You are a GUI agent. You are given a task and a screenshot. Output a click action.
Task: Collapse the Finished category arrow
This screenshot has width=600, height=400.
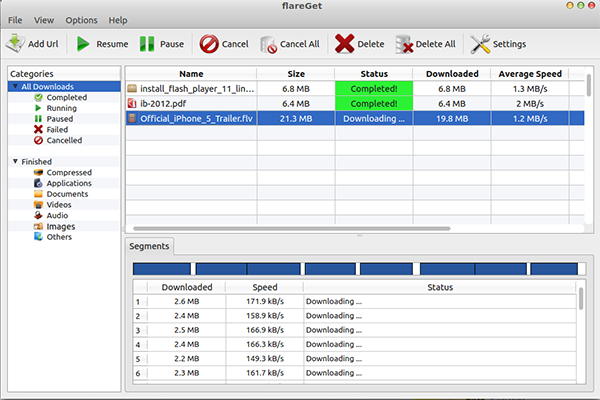pos(15,162)
